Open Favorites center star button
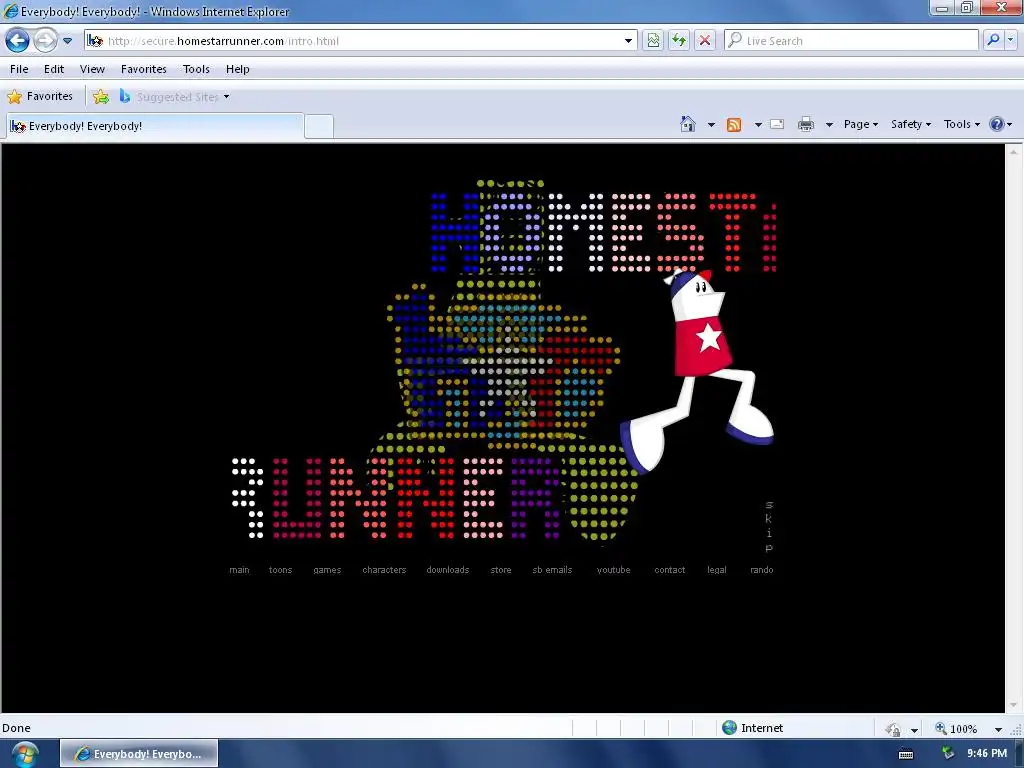This screenshot has height=768, width=1024. click(40, 97)
